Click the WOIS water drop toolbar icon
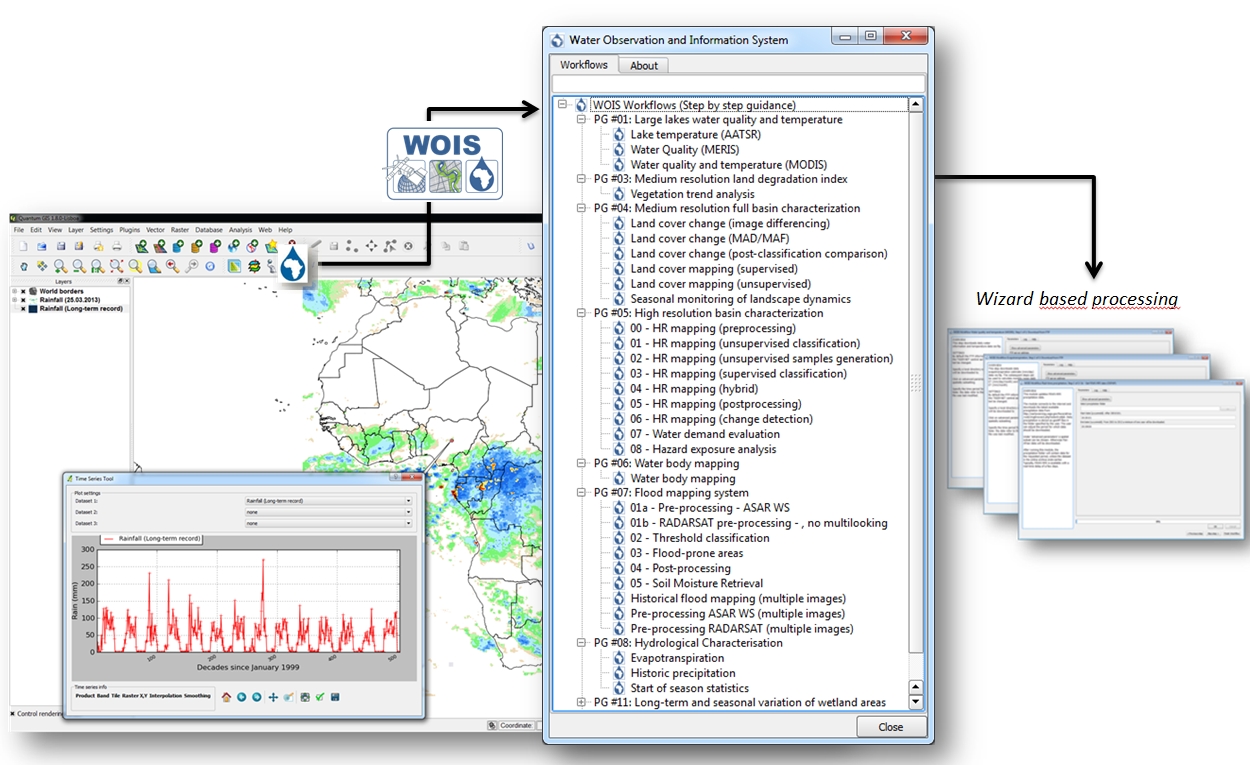Image resolution: width=1250 pixels, height=765 pixels. coord(293,266)
